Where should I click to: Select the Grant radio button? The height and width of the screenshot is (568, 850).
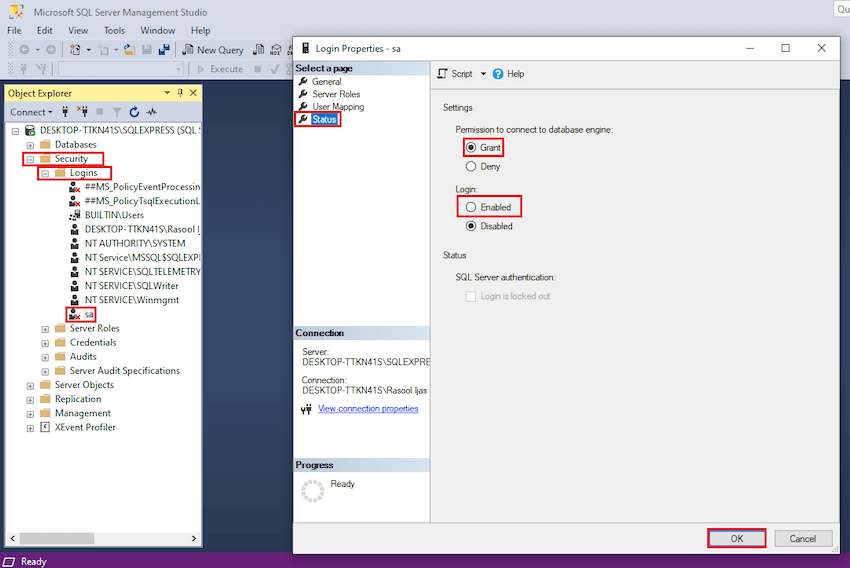click(471, 147)
